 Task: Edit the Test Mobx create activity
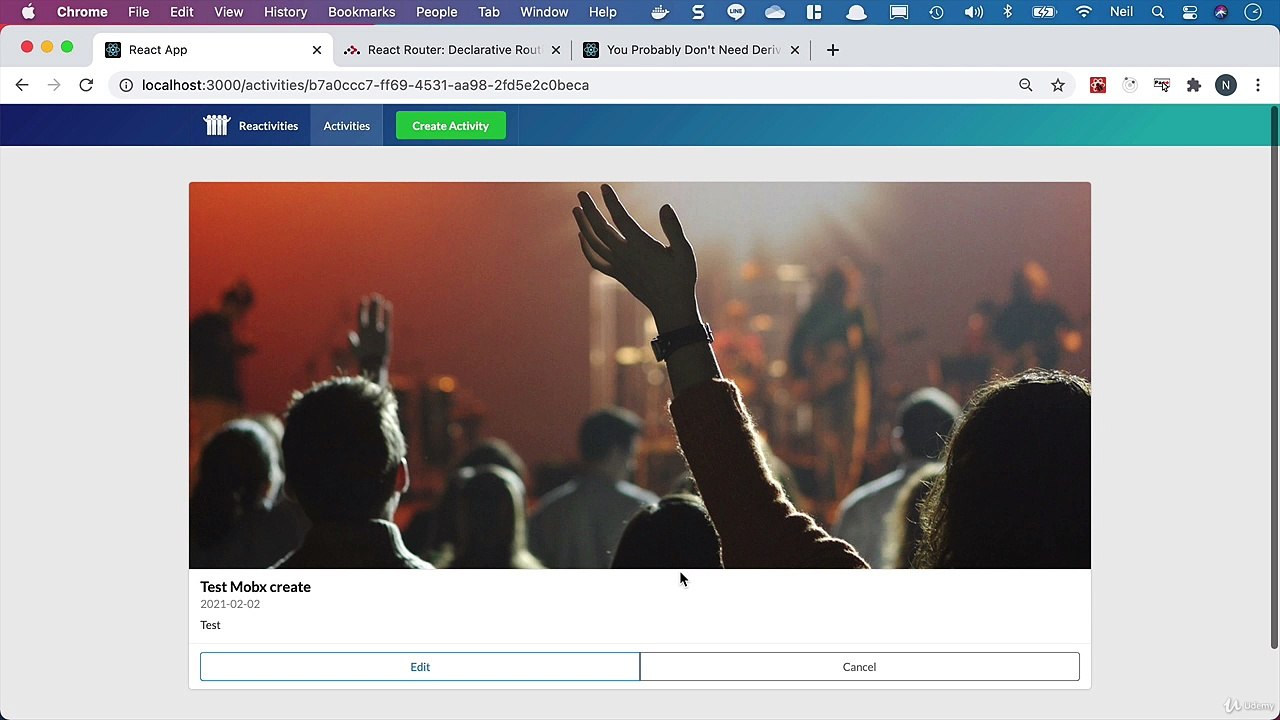(x=420, y=667)
